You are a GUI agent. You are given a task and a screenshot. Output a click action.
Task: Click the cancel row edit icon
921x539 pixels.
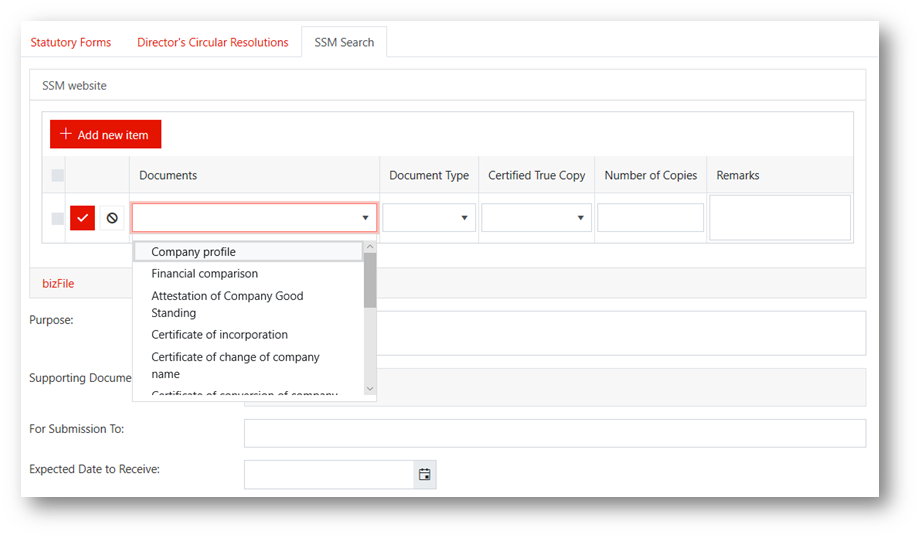coord(112,218)
